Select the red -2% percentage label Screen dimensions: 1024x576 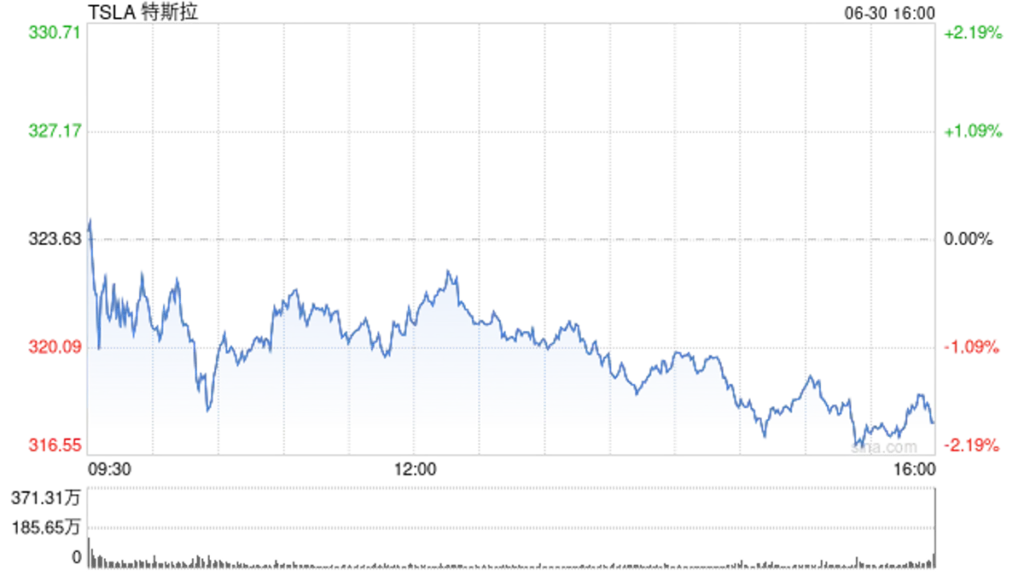pyautogui.click(x=972, y=444)
